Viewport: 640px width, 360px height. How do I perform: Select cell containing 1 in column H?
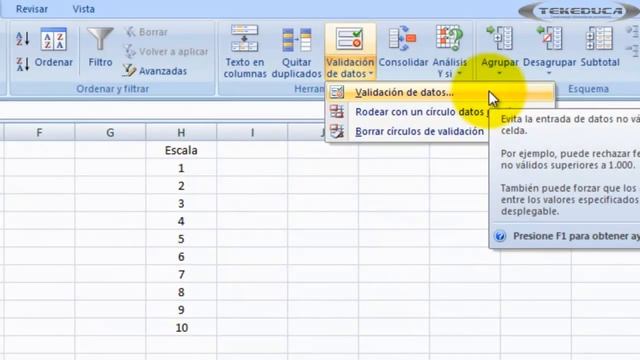[181, 168]
